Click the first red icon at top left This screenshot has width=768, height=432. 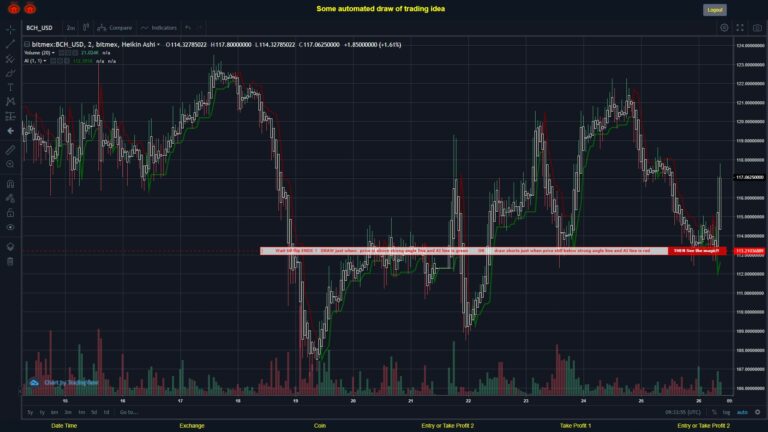click(x=14, y=8)
